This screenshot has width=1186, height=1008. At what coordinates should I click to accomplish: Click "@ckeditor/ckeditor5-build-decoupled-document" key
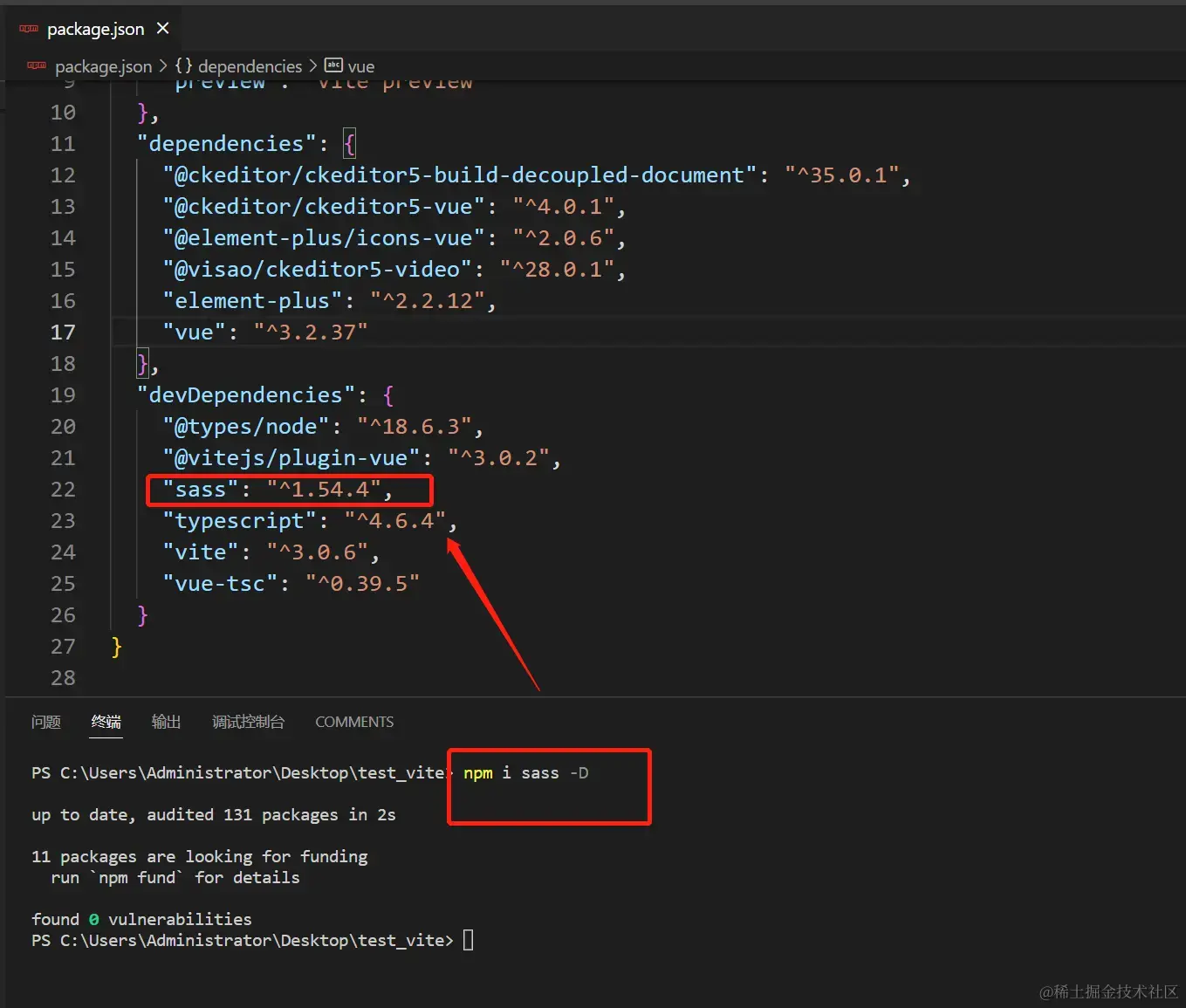(460, 175)
